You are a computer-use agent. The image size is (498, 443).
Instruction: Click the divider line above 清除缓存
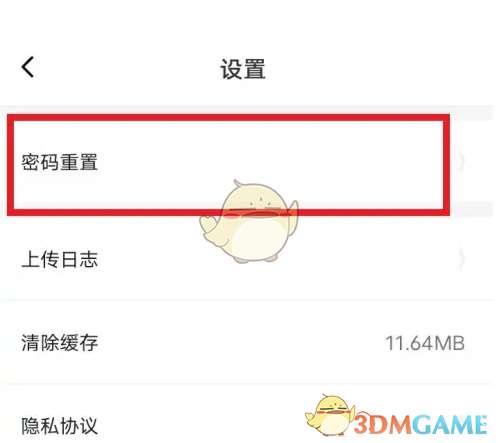[x=247, y=300]
